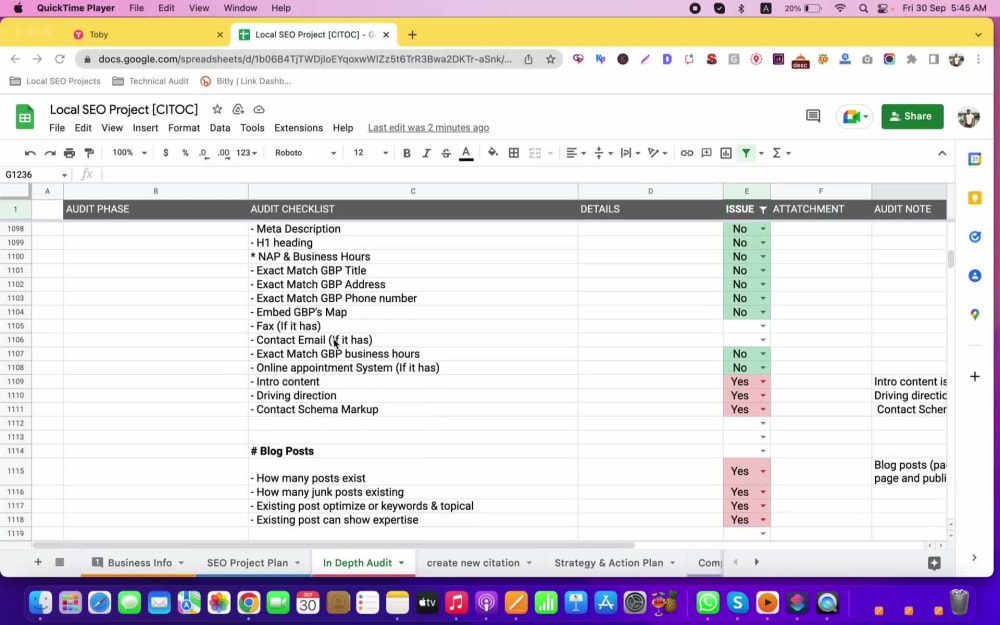Viewport: 1000px width, 625px height.
Task: View the cloud document status icon
Action: coord(259,109)
